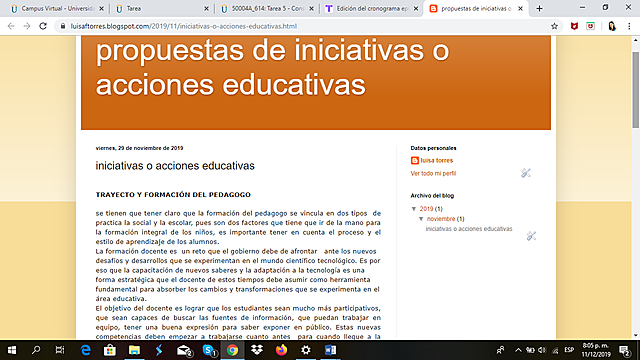This screenshot has width=640, height=360.
Task: Collapse the noviembre archive month
Action: coord(421,219)
